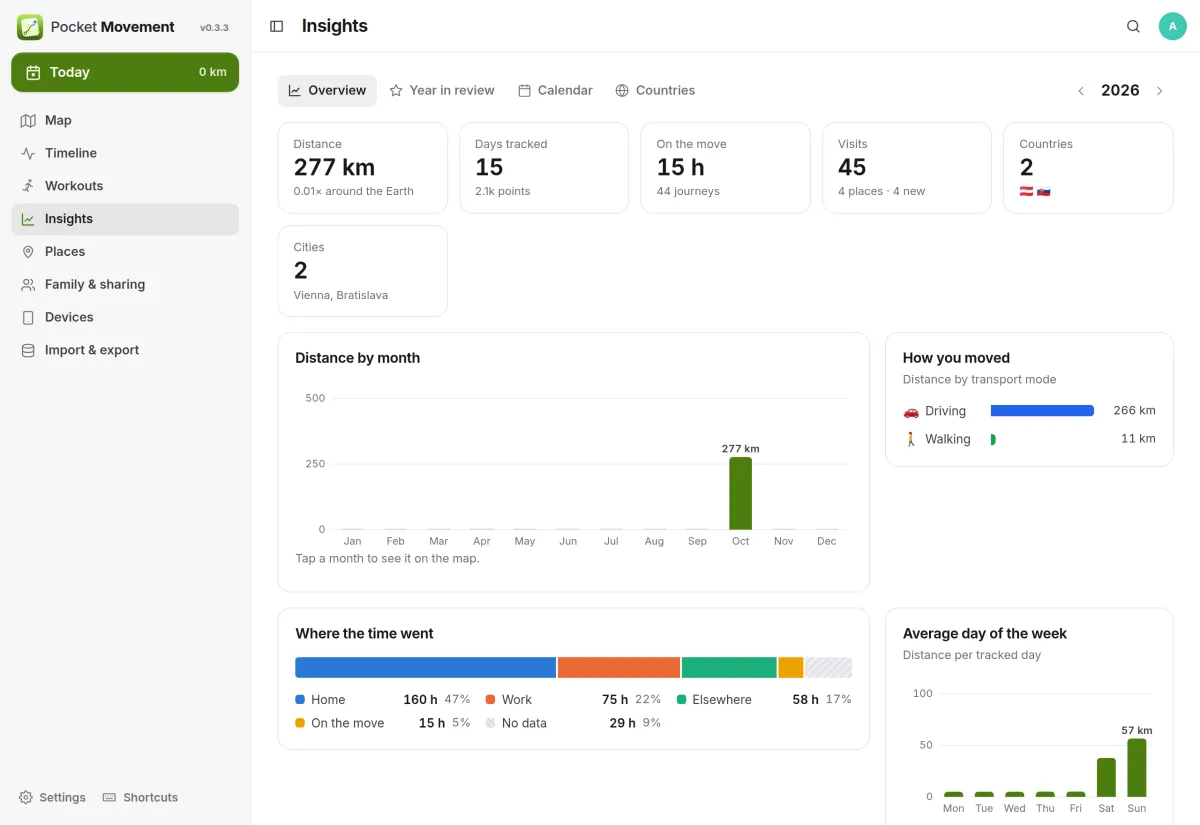This screenshot has height=825, width=1200.
Task: Open Places in the sidebar
Action: pyautogui.click(x=125, y=252)
